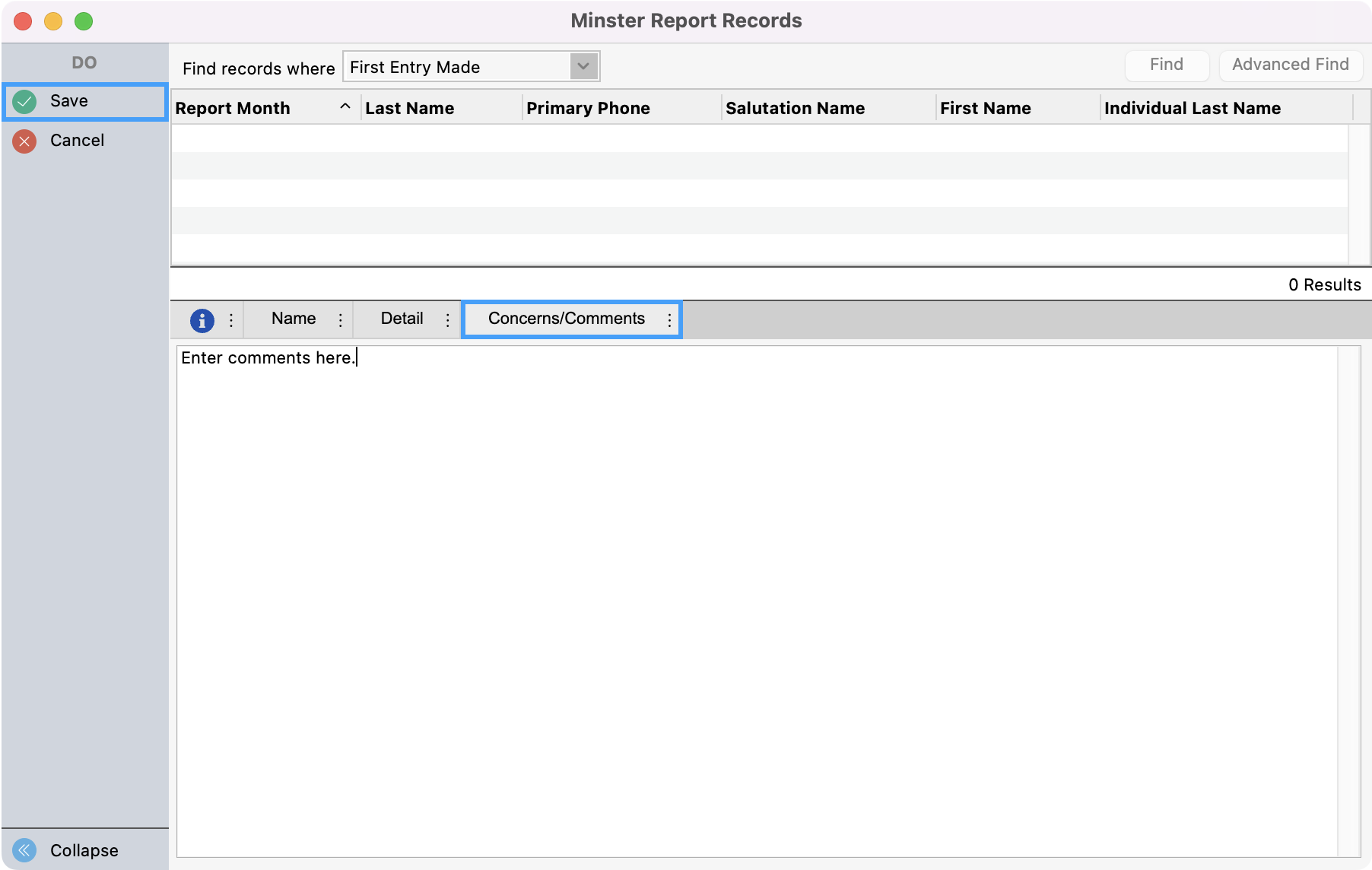This screenshot has height=870, width=1372.
Task: Click the green Save checkmark icon
Action: point(24,101)
